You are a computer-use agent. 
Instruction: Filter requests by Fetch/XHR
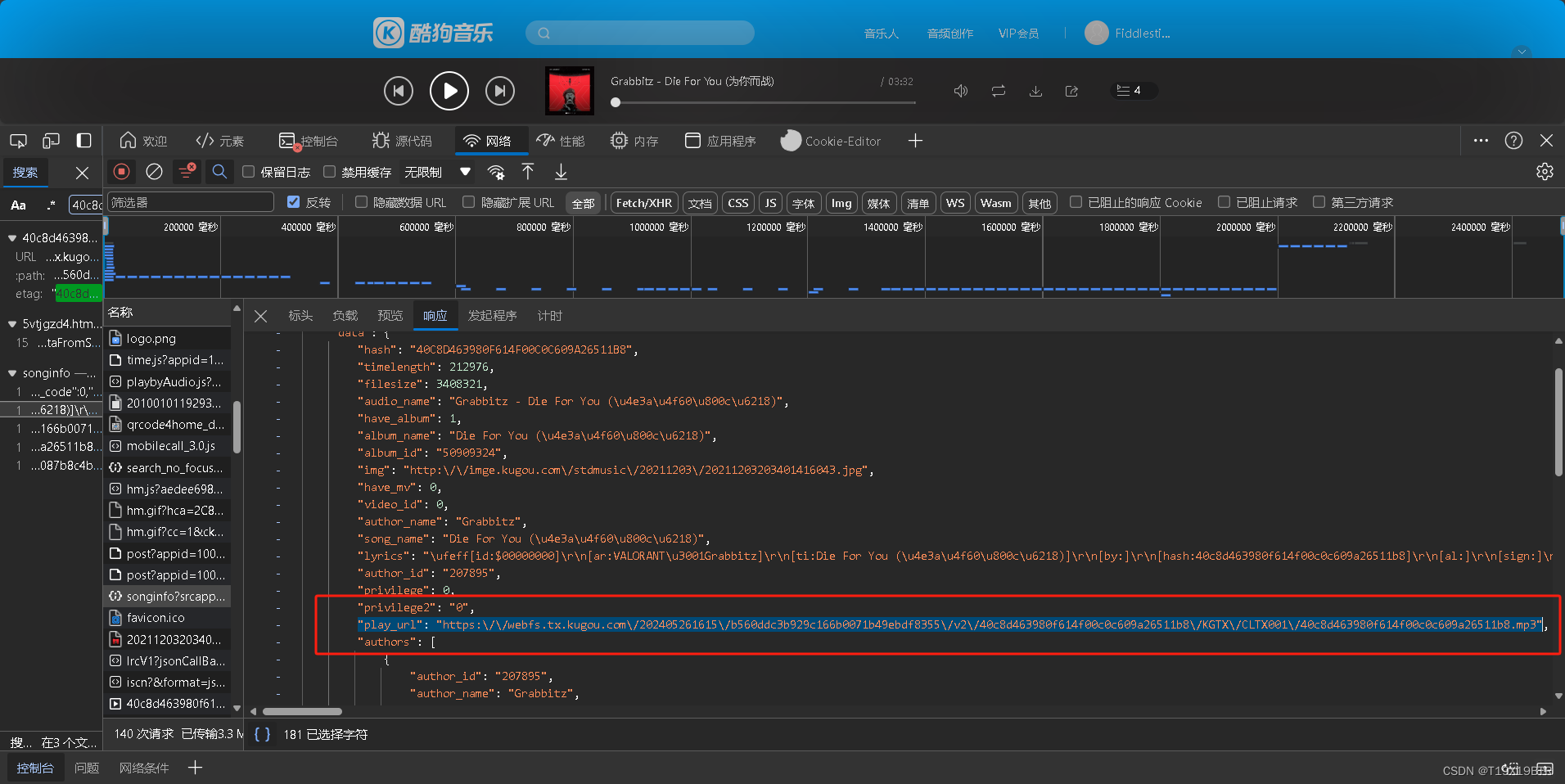(644, 203)
